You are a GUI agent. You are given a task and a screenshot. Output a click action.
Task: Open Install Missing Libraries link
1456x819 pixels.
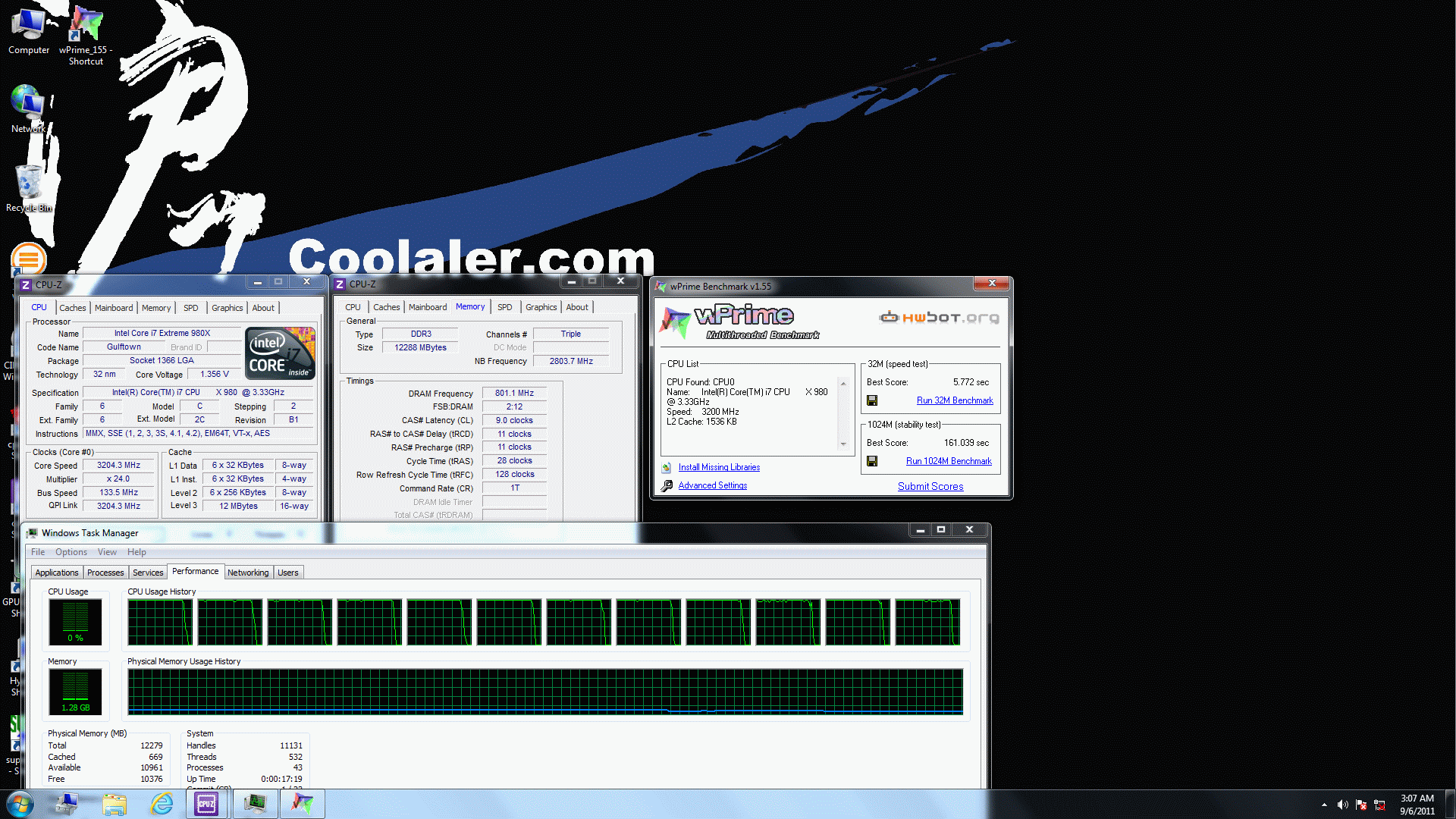pyautogui.click(x=719, y=467)
